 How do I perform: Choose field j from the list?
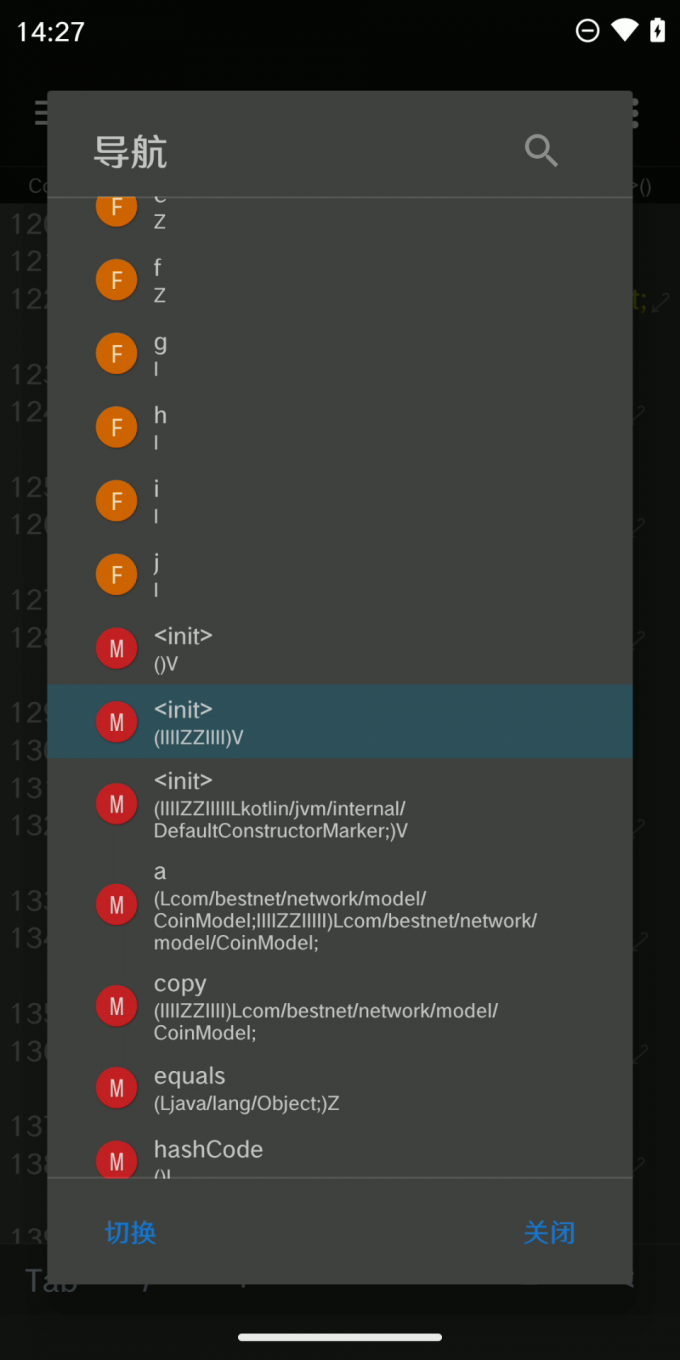(x=340, y=575)
